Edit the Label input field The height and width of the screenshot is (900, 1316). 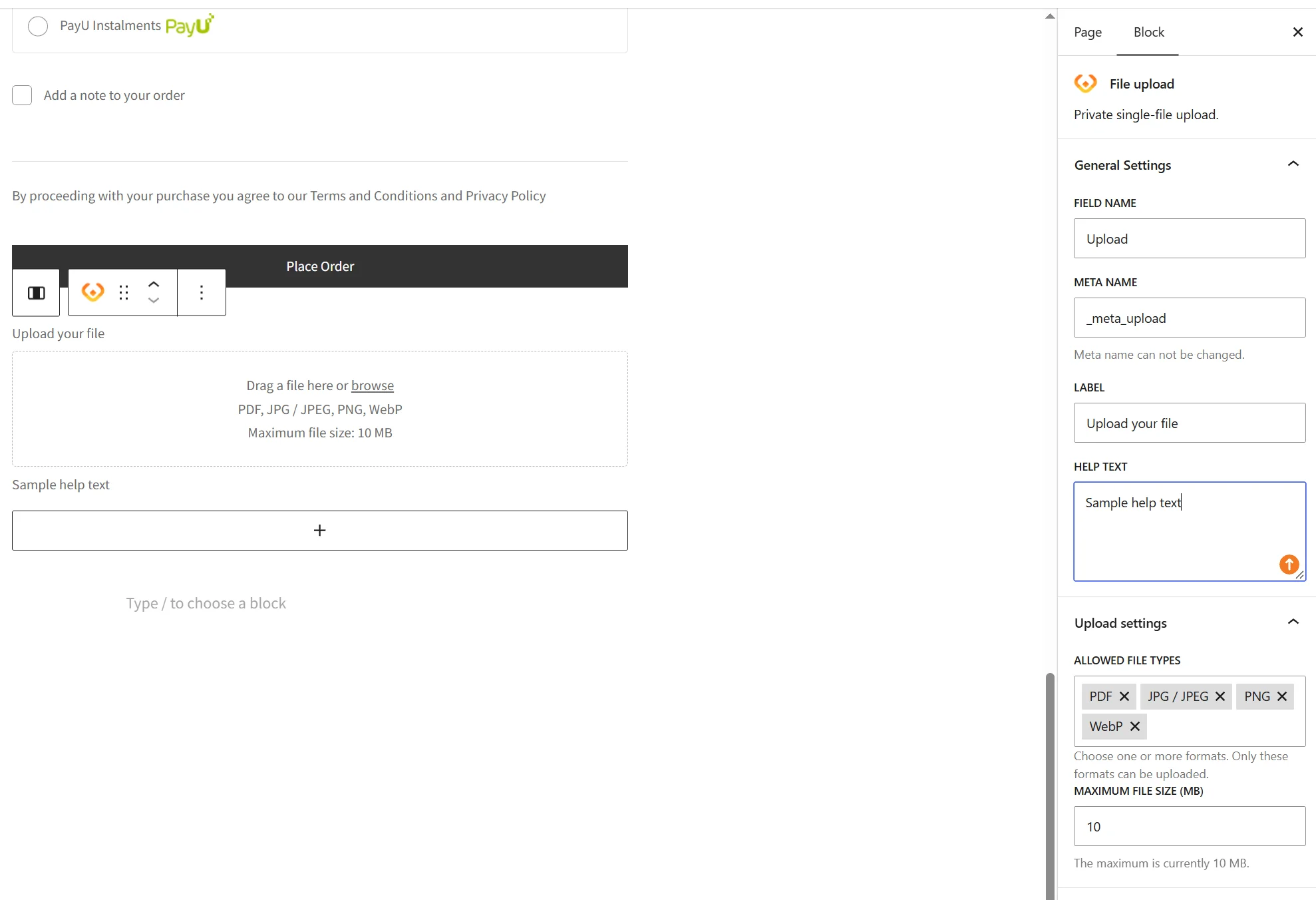click(1190, 423)
